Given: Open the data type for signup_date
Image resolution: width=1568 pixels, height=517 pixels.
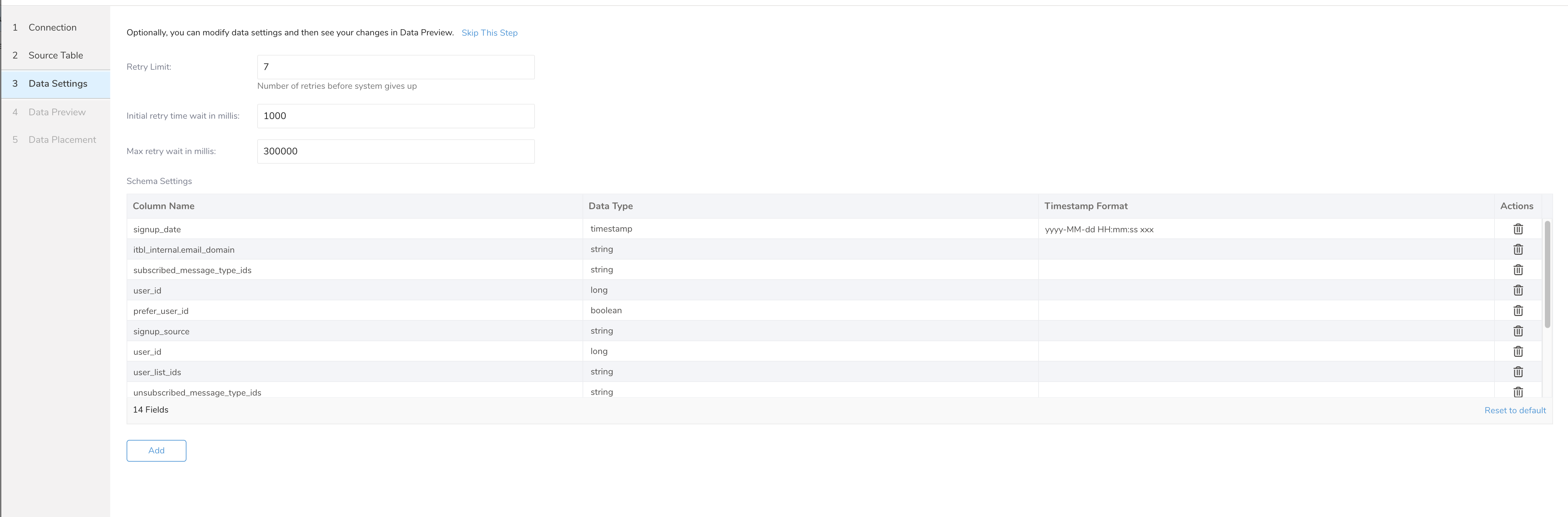Looking at the screenshot, I should coord(611,229).
